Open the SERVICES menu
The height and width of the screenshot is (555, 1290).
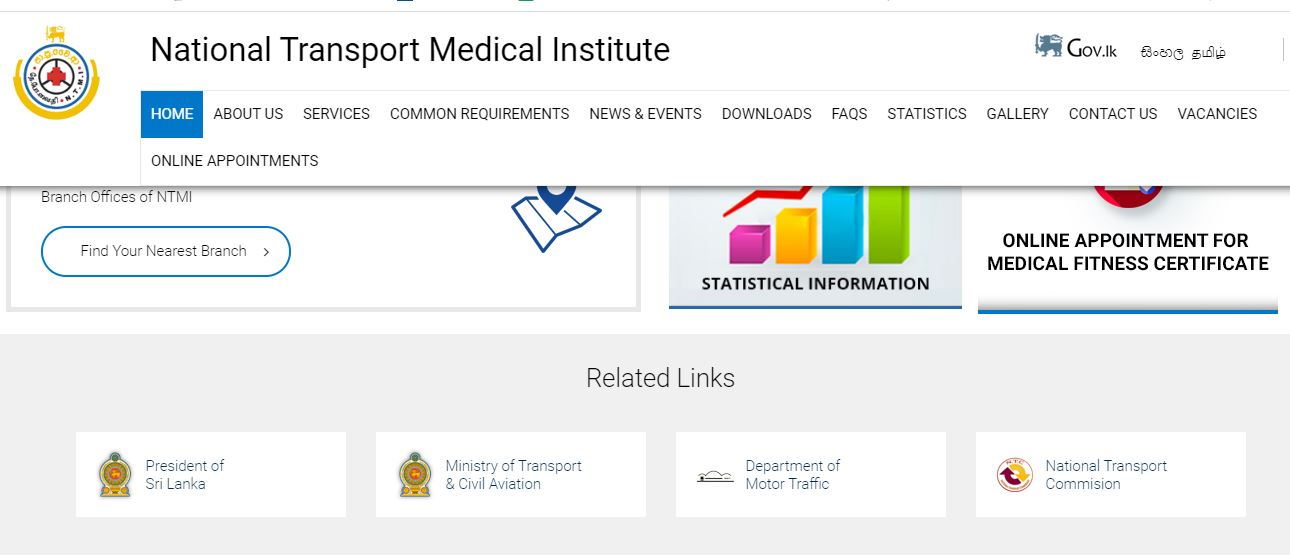337,114
